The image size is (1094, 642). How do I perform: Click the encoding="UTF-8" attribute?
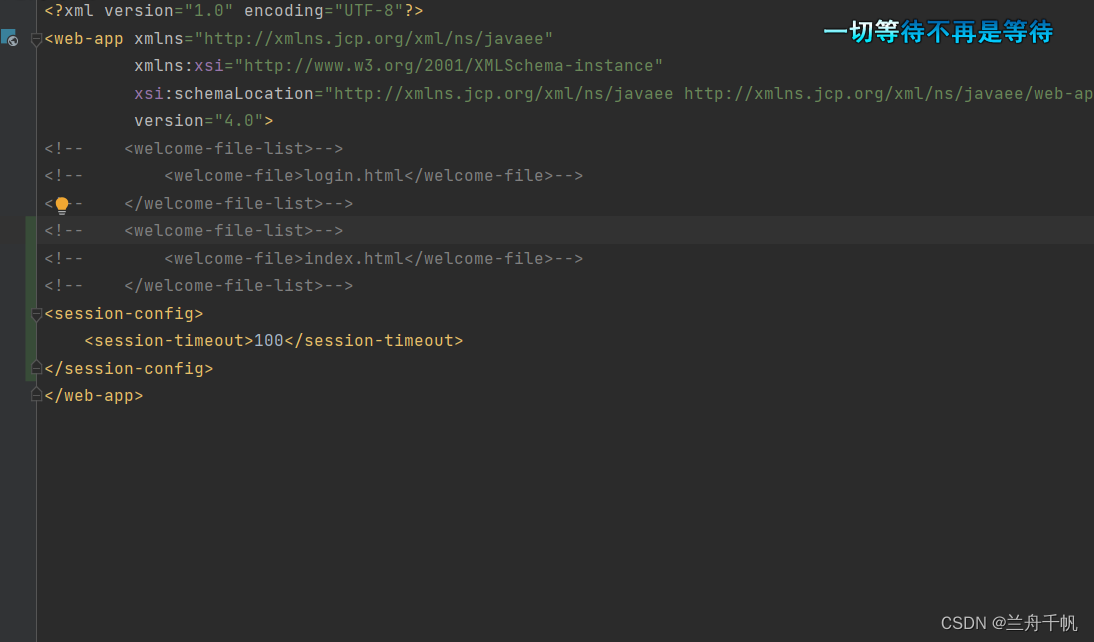(324, 11)
